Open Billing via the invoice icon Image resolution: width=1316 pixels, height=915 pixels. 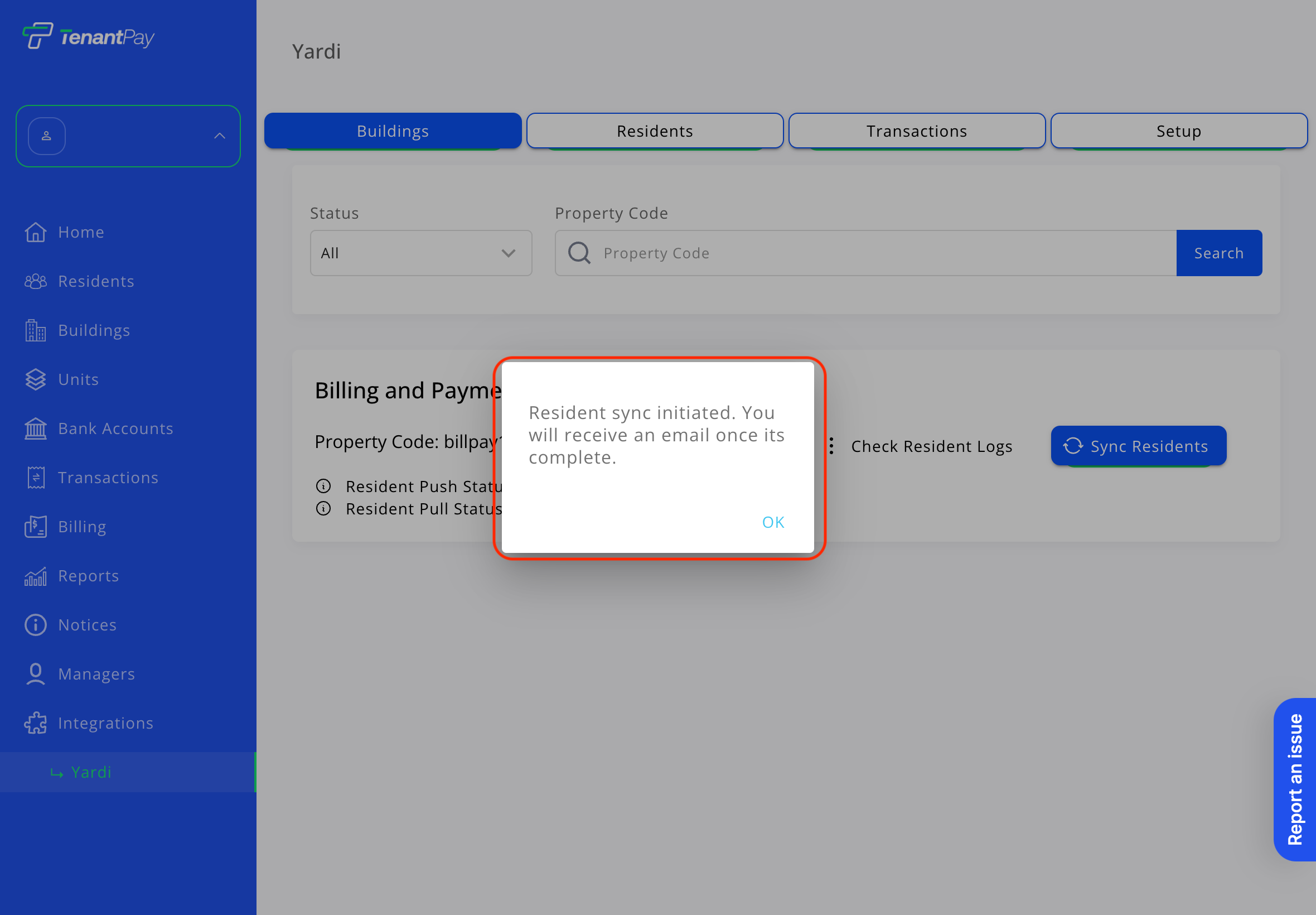pyautogui.click(x=36, y=527)
